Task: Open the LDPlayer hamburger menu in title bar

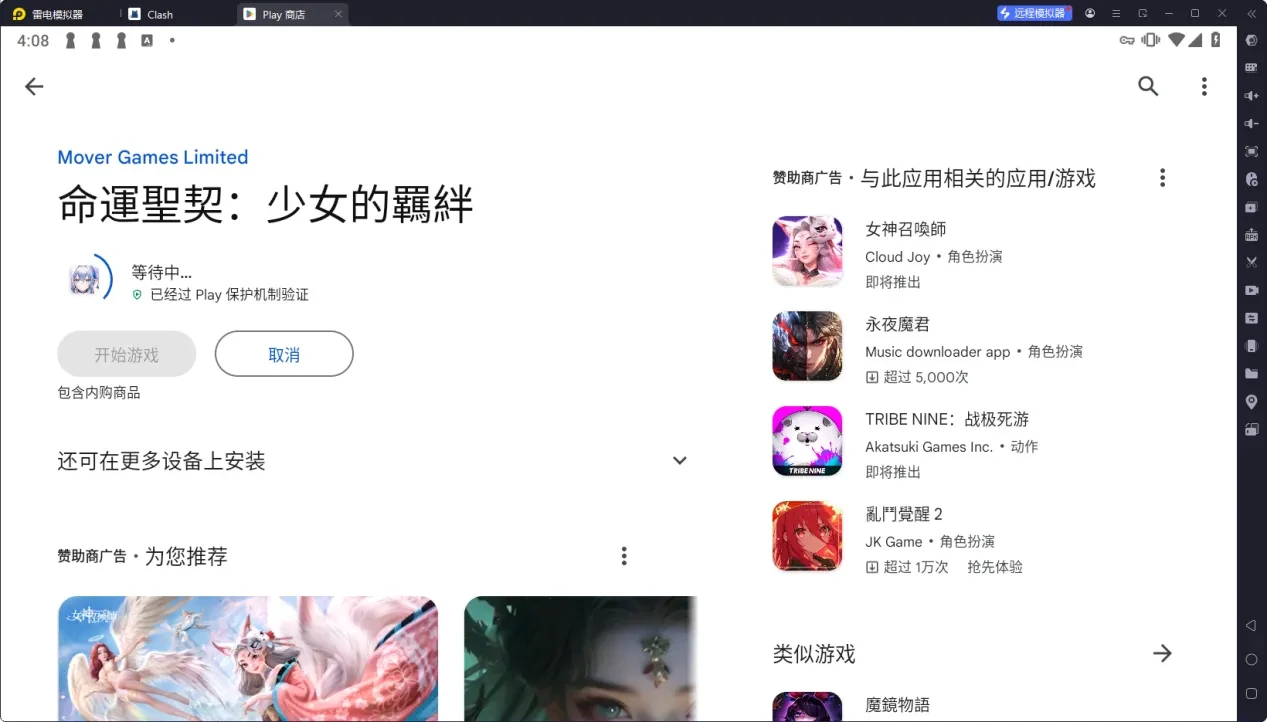Action: tap(1116, 14)
